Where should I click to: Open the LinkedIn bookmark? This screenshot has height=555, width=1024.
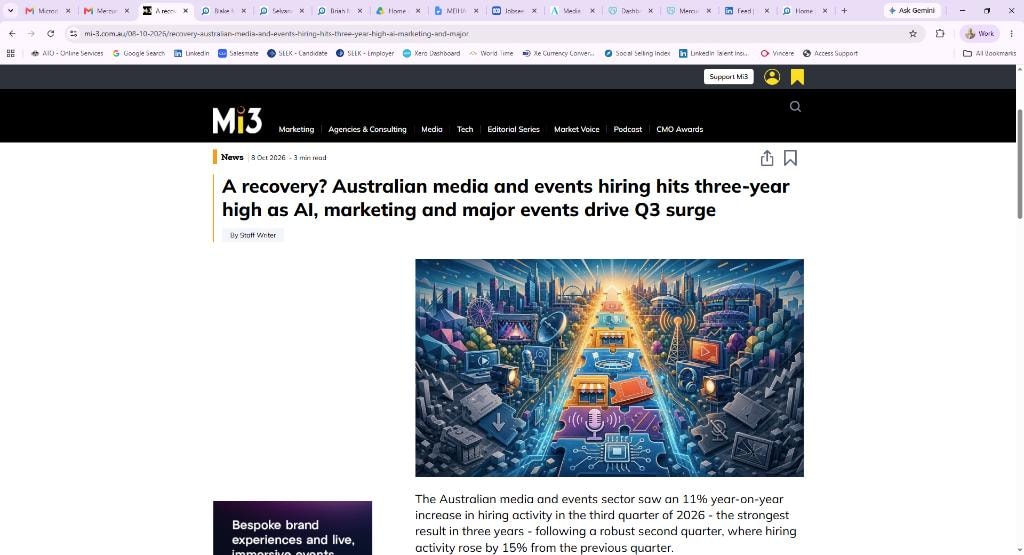tap(191, 54)
